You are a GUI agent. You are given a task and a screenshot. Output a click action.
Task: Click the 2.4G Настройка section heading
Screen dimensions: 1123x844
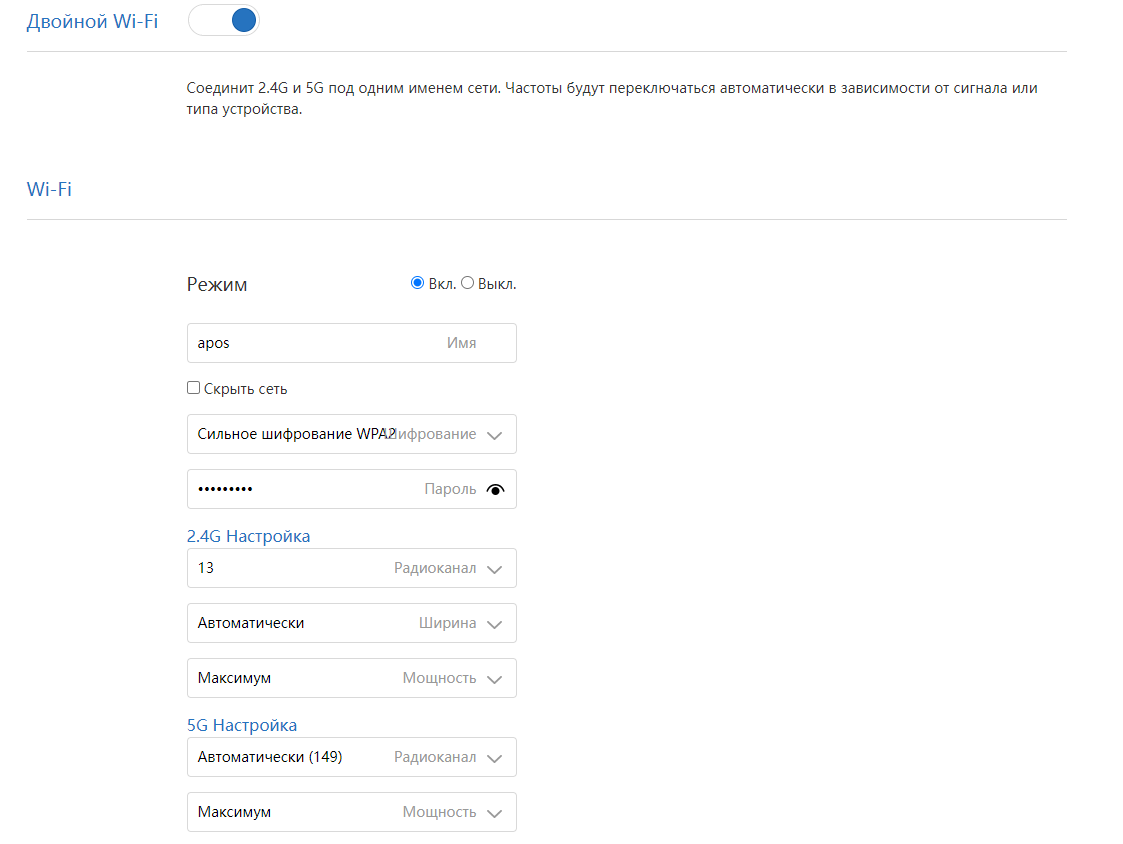click(x=248, y=536)
